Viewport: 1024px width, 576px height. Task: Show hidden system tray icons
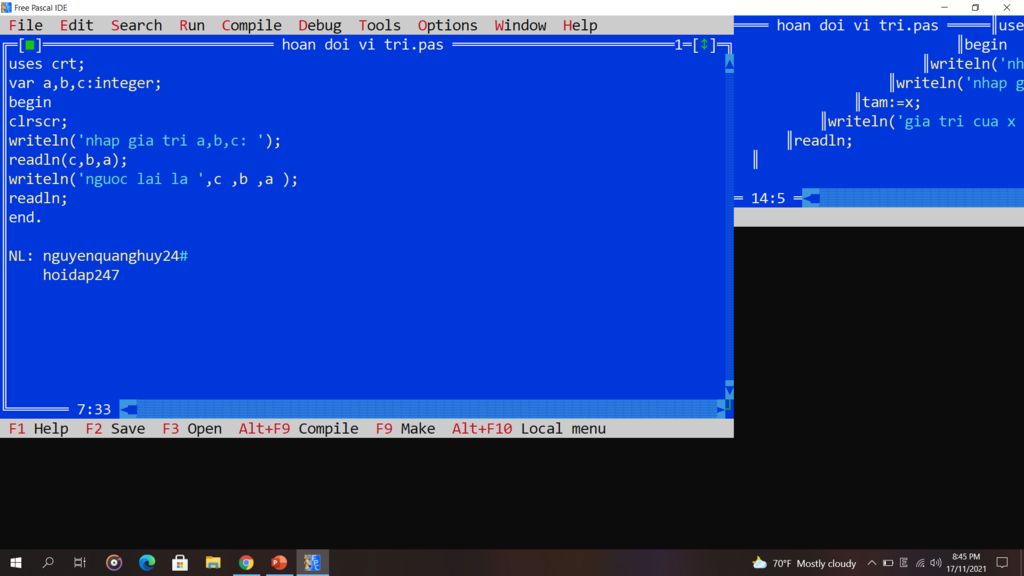pyautogui.click(x=872, y=563)
